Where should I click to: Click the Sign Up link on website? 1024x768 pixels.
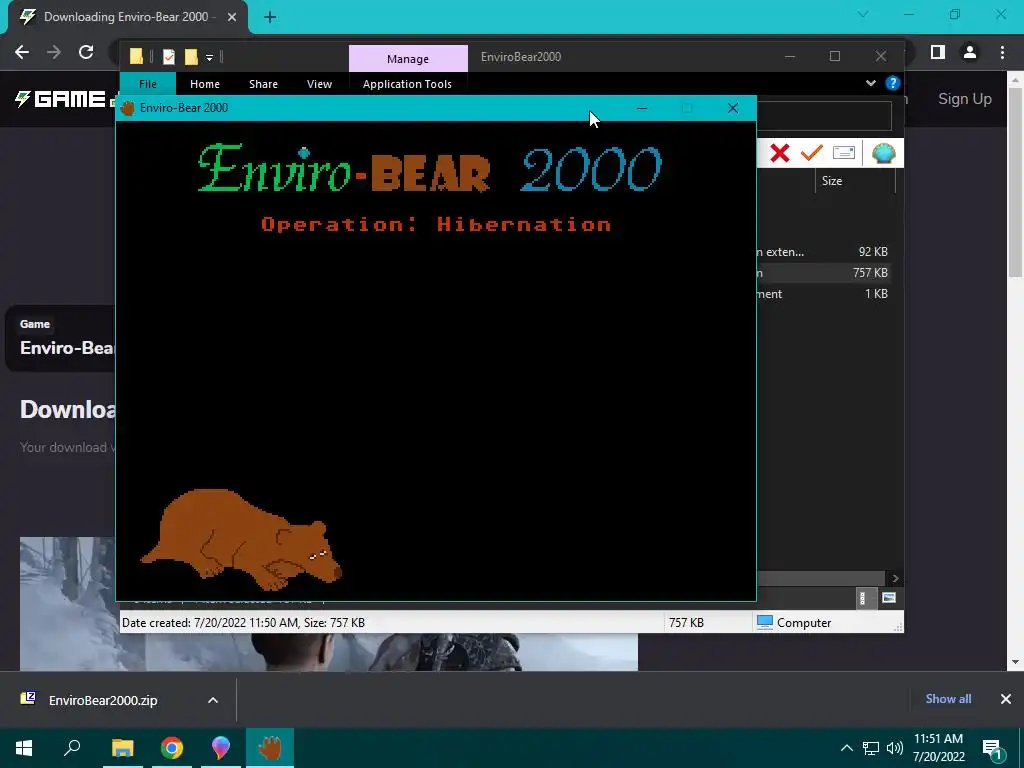pyautogui.click(x=965, y=99)
